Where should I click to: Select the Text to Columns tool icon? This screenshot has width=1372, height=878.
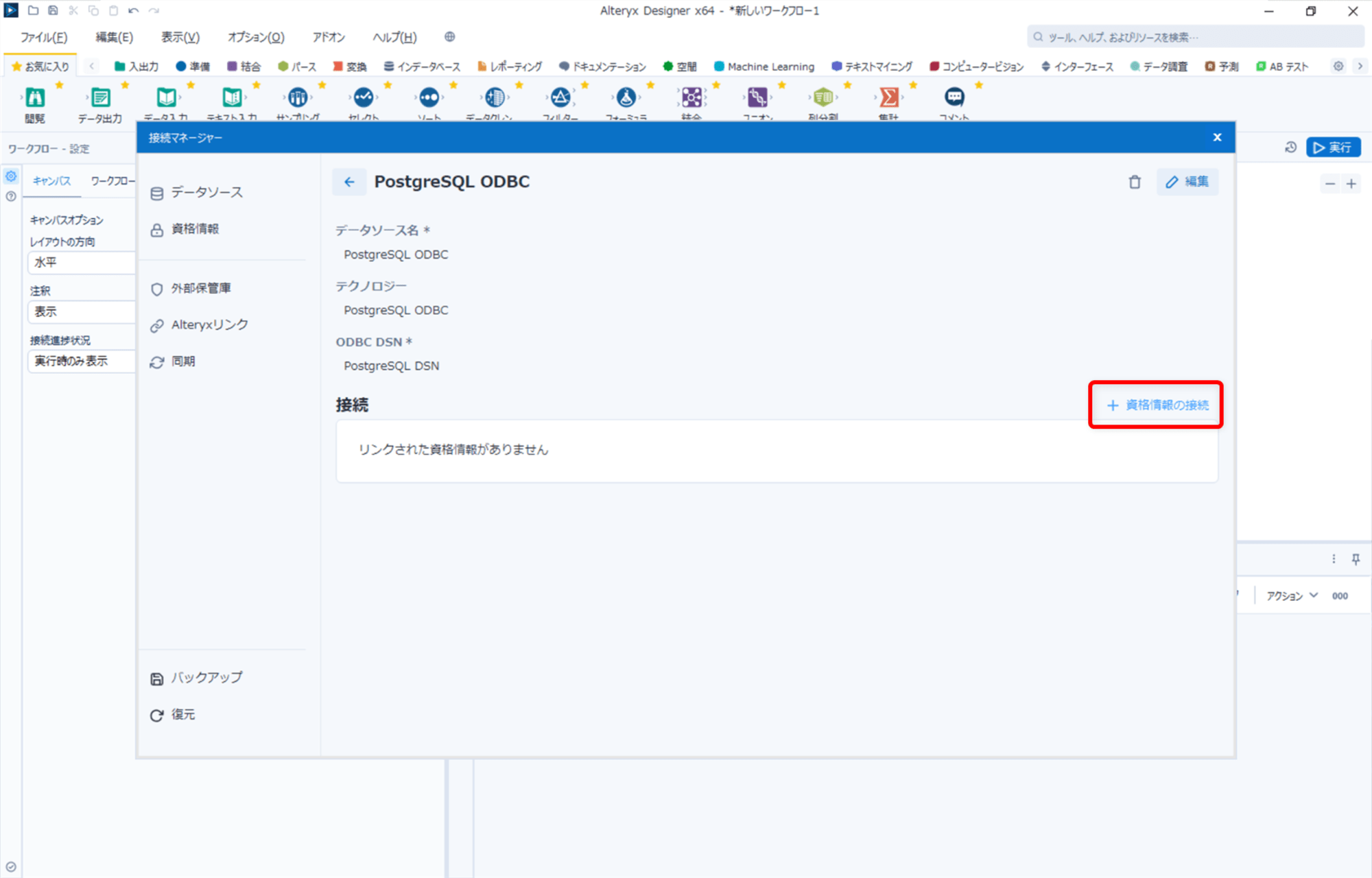[x=823, y=97]
